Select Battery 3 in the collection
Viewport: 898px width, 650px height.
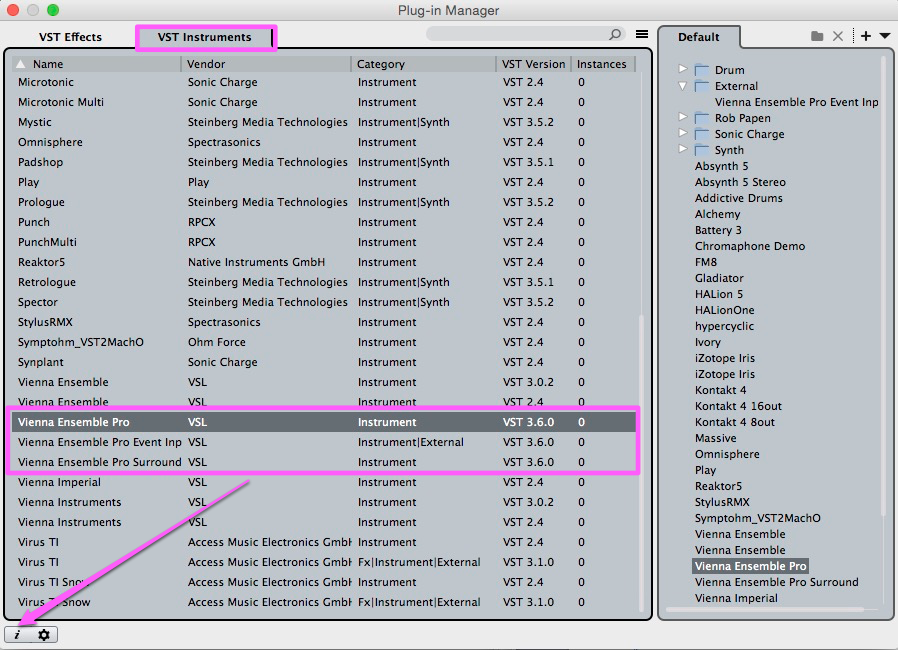(x=718, y=230)
